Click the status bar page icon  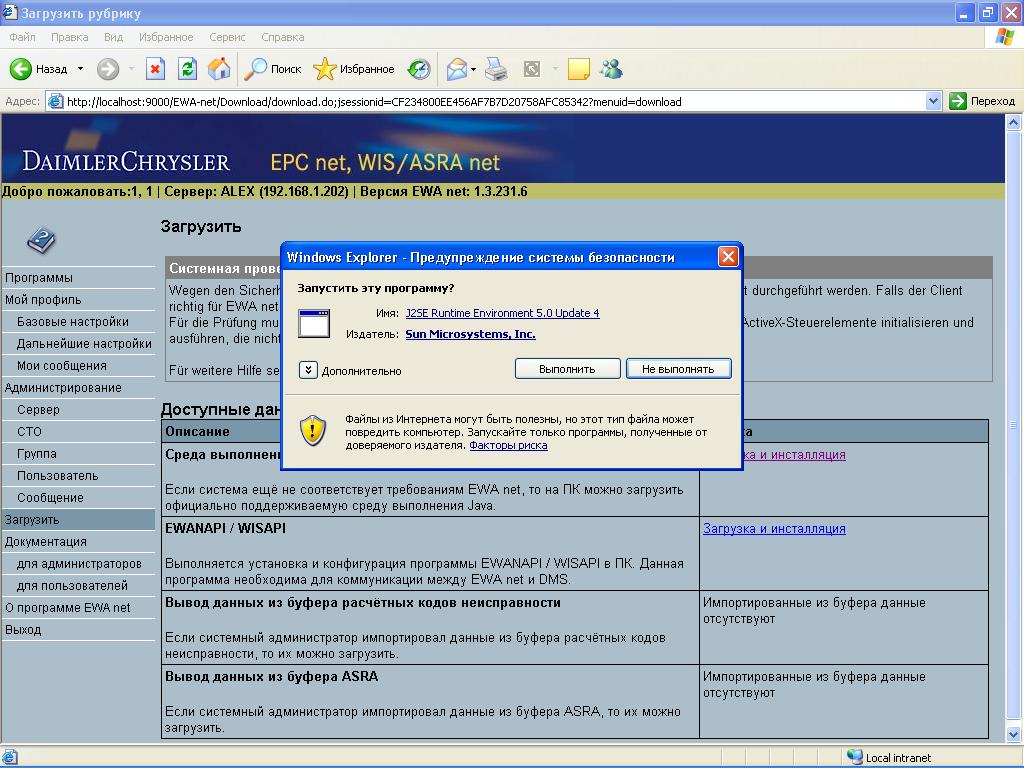pyautogui.click(x=10, y=757)
